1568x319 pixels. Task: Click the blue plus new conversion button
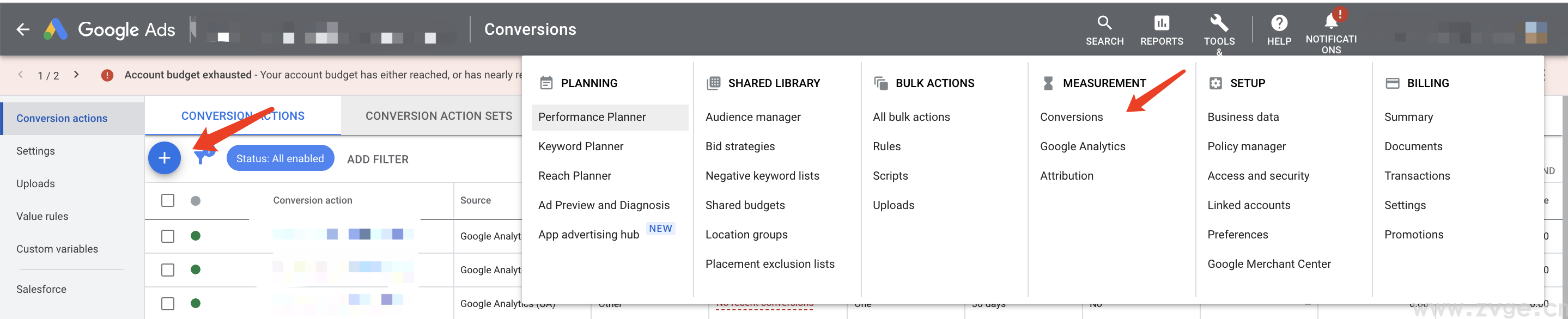(165, 158)
